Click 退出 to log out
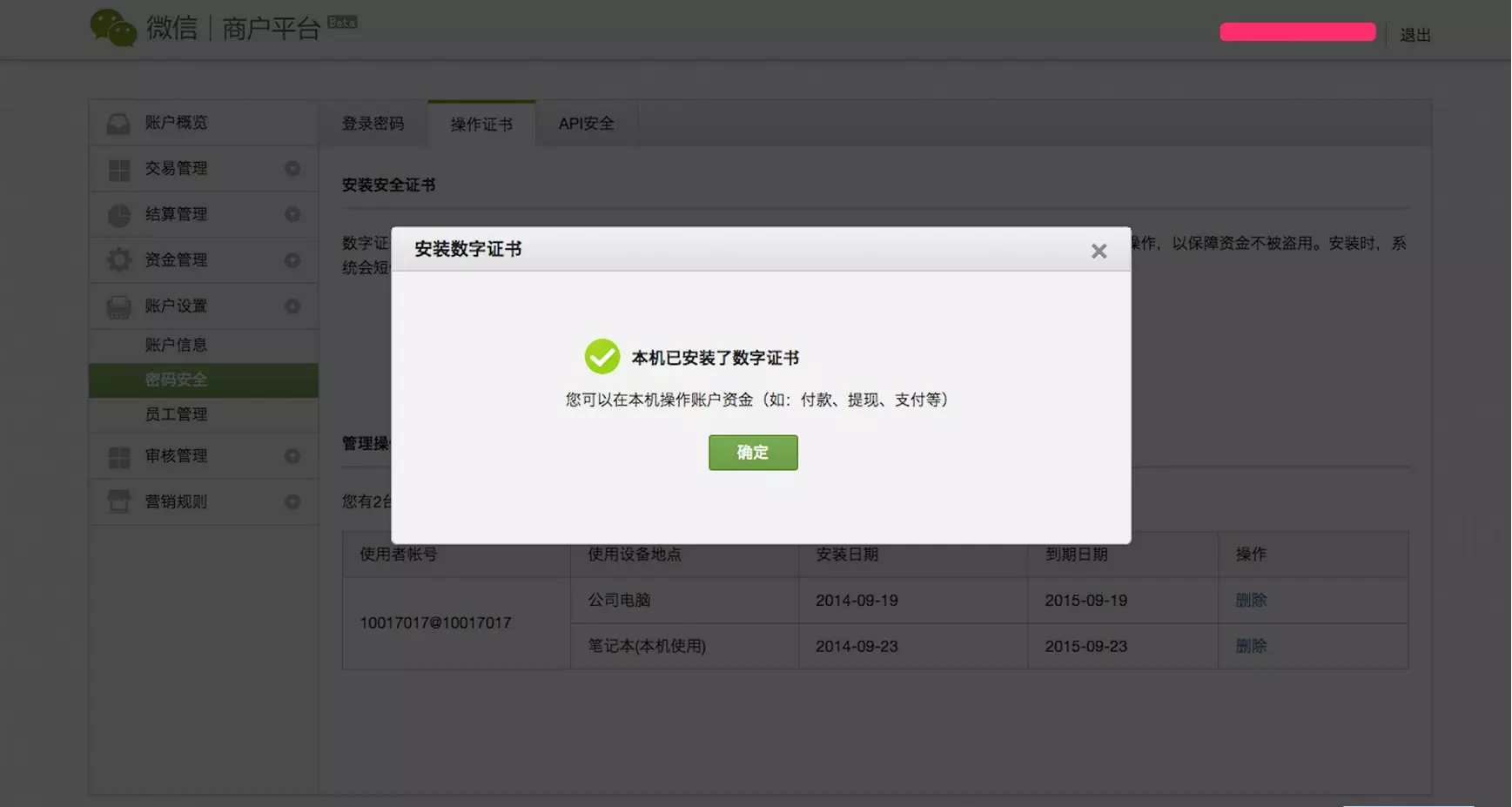The image size is (1512, 807). (x=1415, y=36)
